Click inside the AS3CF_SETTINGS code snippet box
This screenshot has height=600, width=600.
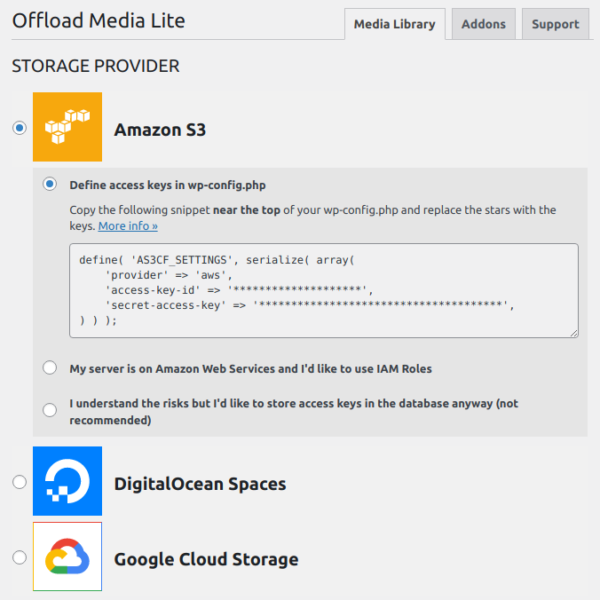pos(324,290)
